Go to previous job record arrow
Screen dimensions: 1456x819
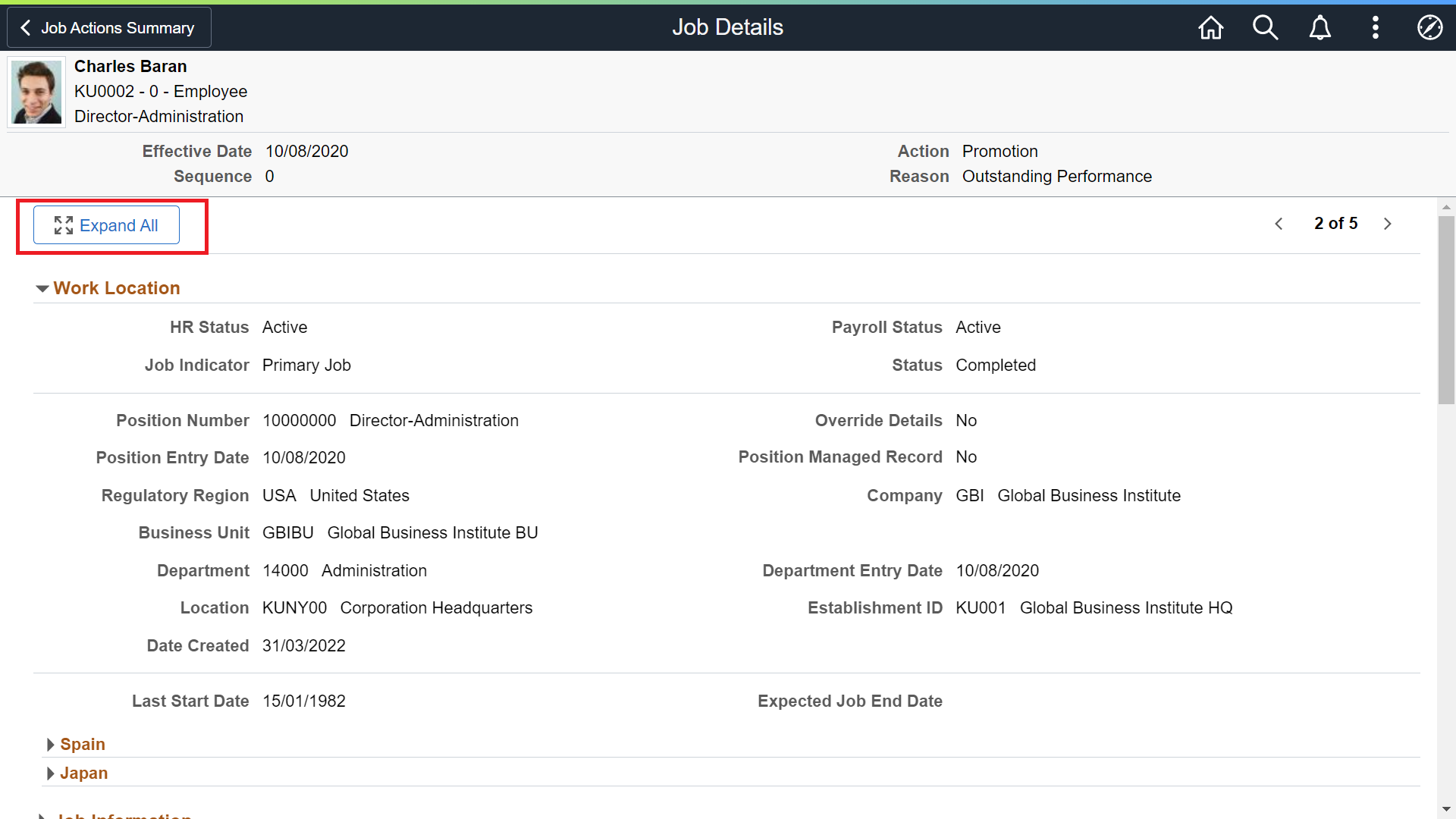[x=1279, y=224]
